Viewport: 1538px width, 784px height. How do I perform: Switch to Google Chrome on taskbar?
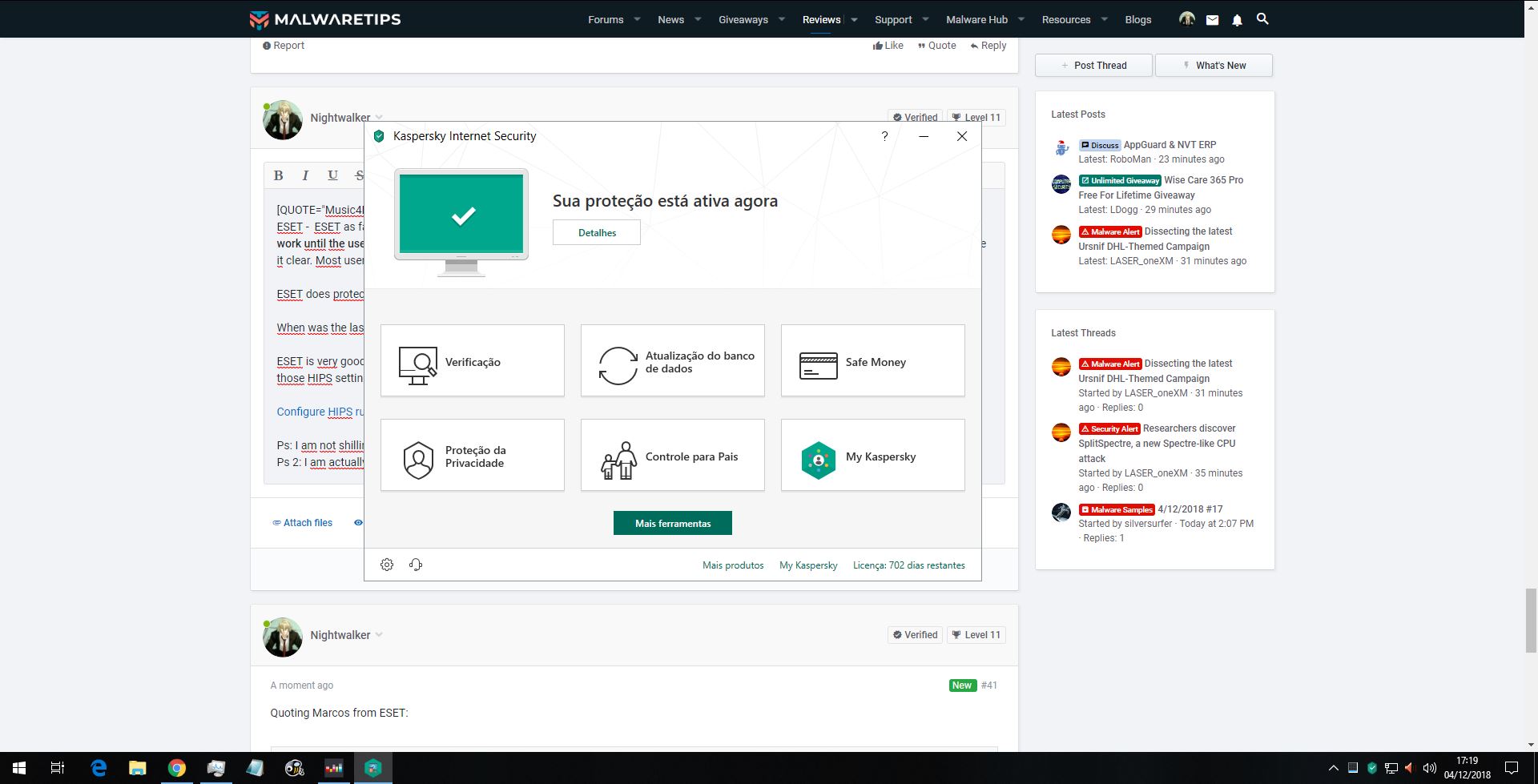(177, 768)
